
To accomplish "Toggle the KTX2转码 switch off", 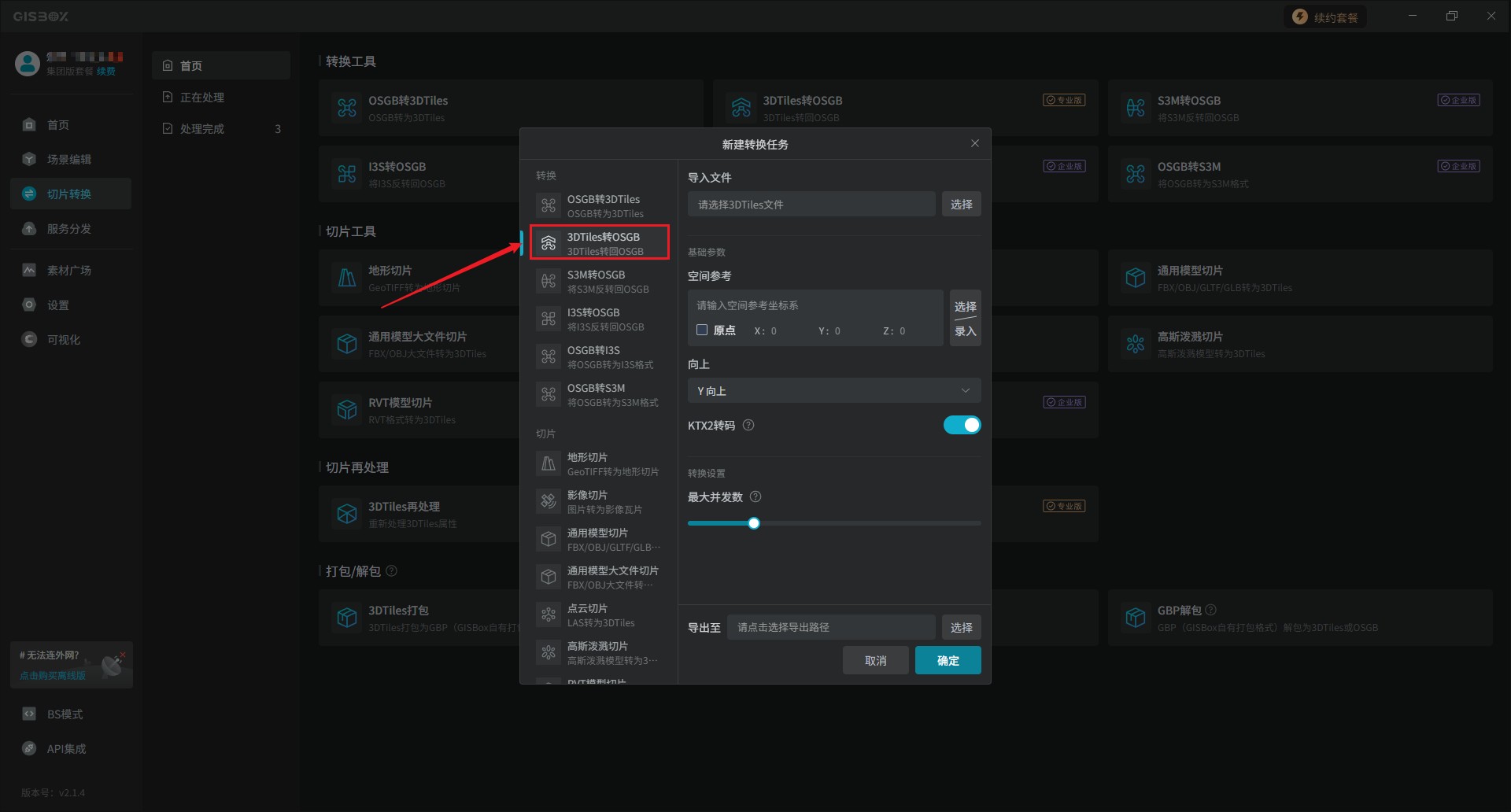I will point(962,426).
